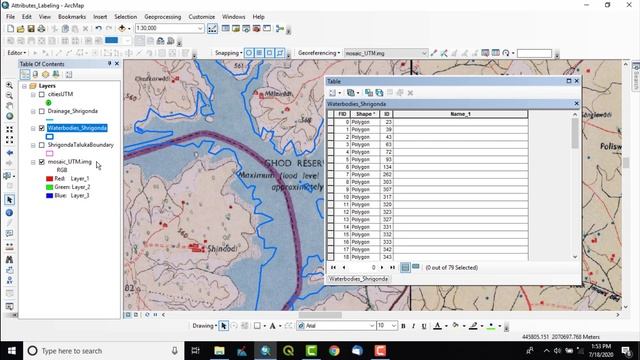Open the georeferencing layer mosaic_UTM.img dropdown

point(424,53)
